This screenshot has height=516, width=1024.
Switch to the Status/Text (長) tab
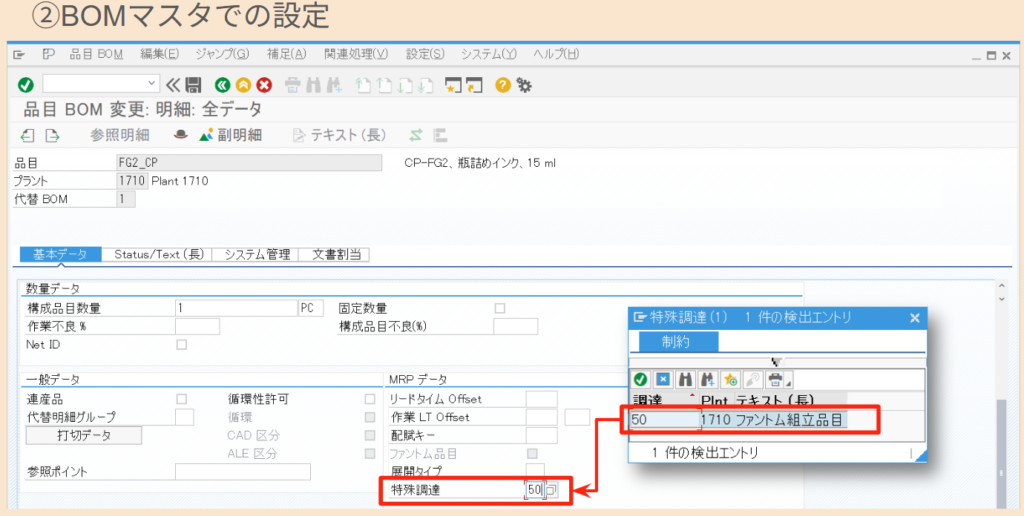click(x=157, y=255)
